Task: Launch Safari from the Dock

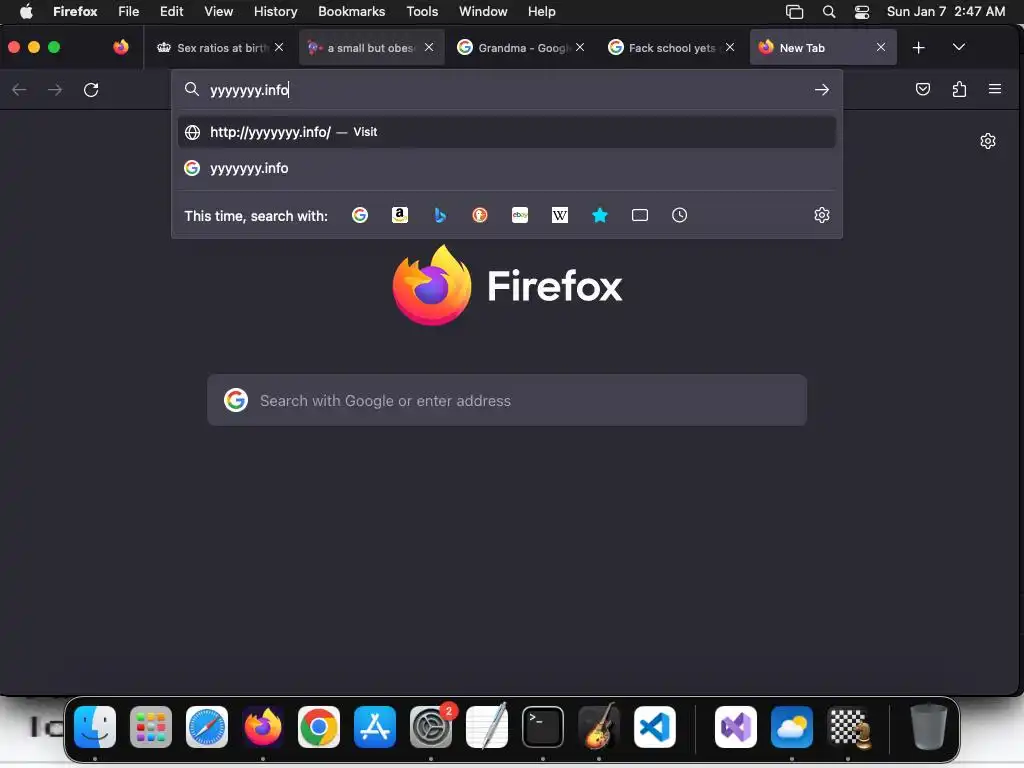Action: pyautogui.click(x=207, y=726)
